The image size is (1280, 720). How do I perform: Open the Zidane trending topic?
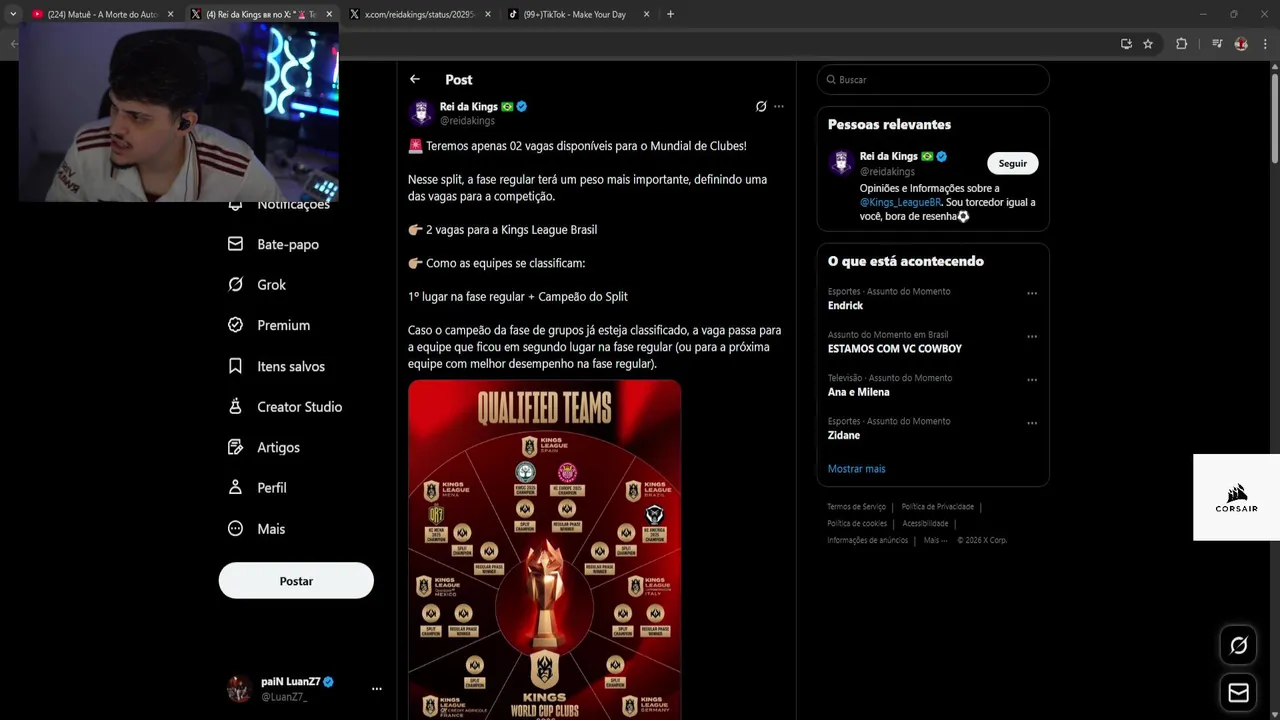tap(844, 435)
